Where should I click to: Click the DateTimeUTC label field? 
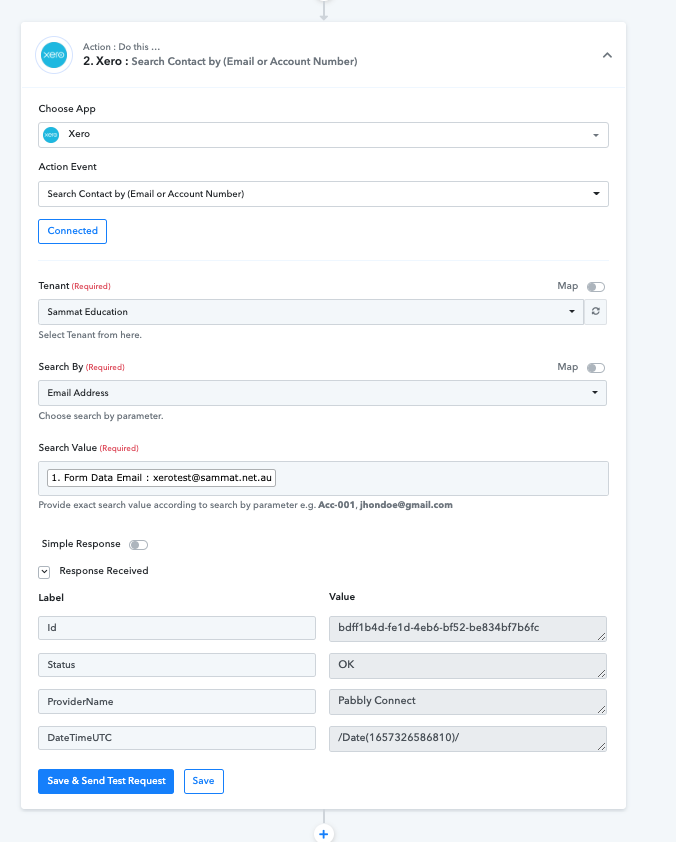(x=177, y=738)
